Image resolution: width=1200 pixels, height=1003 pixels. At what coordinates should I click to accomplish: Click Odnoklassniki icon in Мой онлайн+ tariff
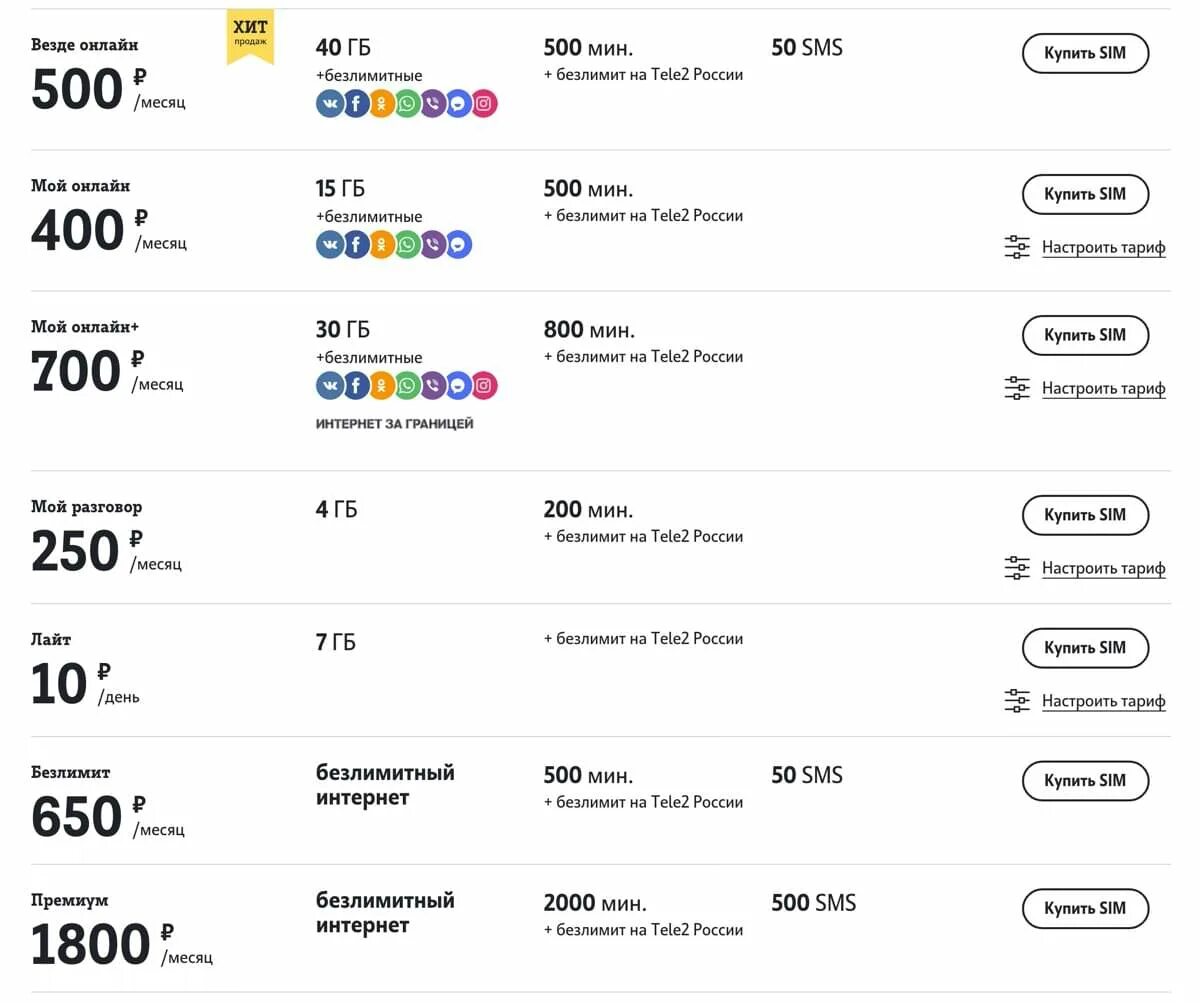coord(382,386)
